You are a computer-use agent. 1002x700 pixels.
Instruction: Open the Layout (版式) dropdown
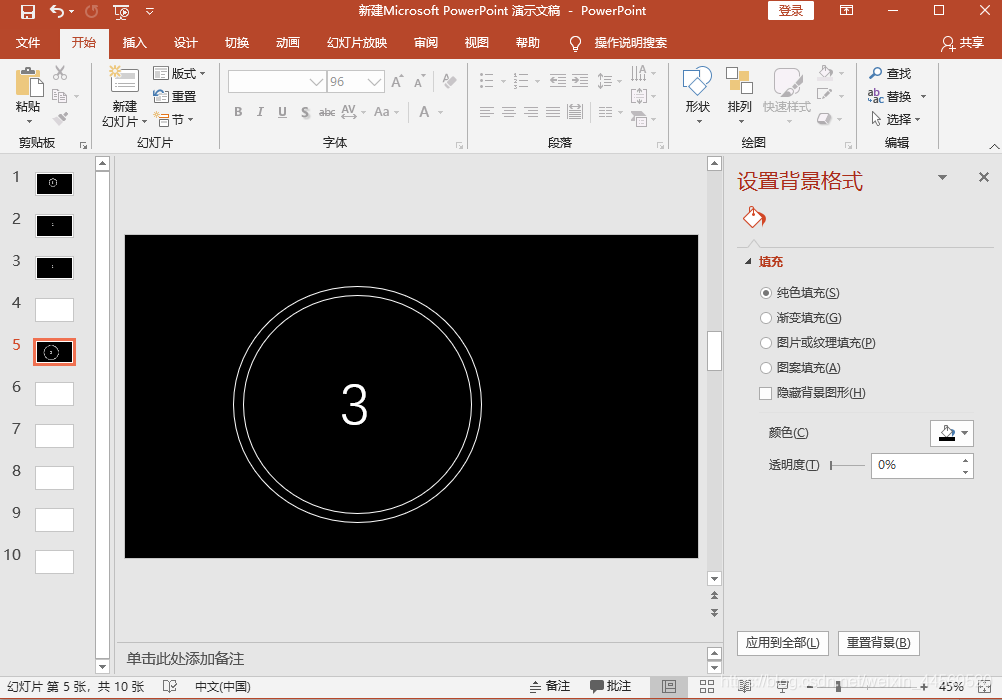click(x=180, y=74)
